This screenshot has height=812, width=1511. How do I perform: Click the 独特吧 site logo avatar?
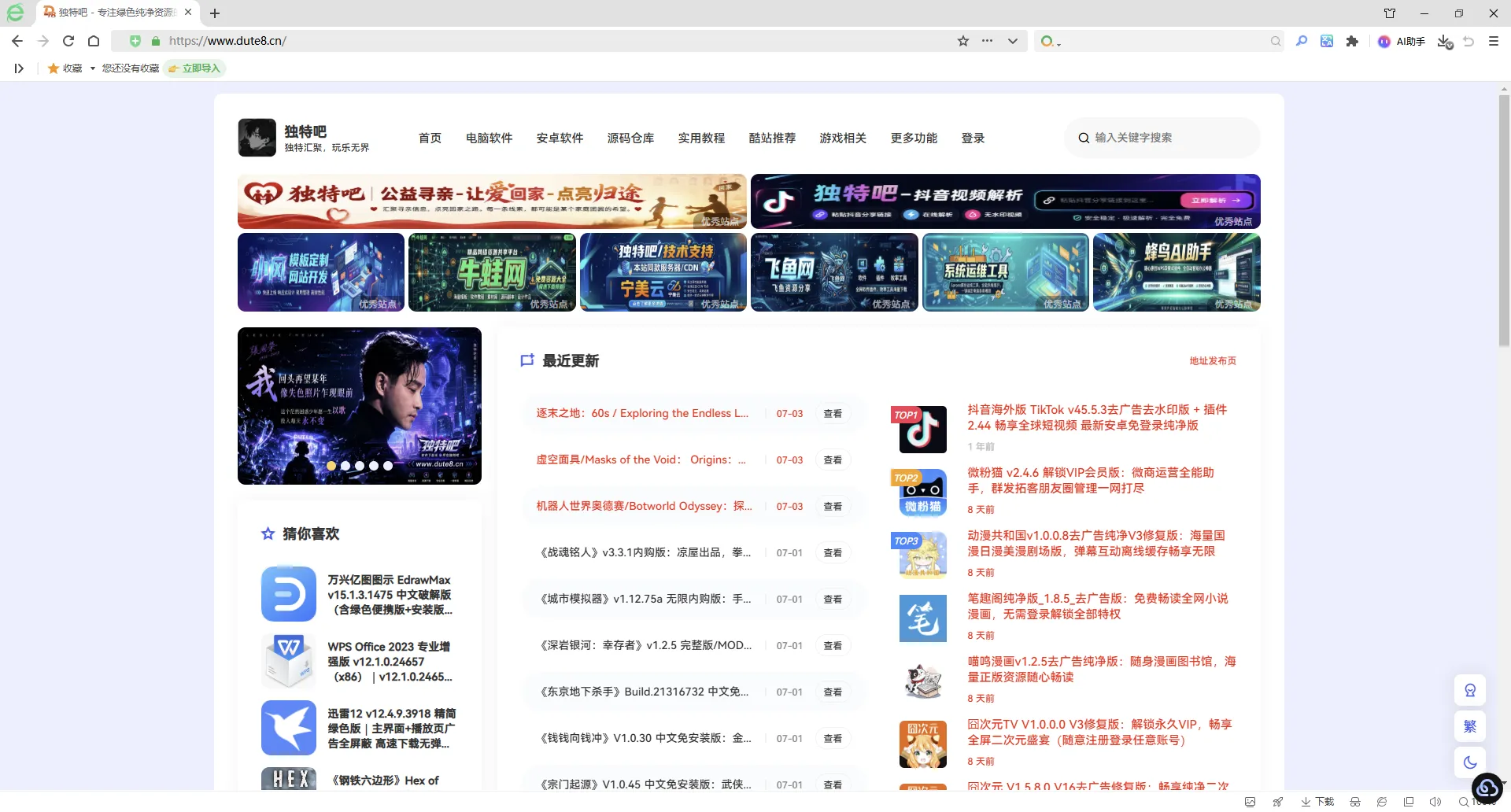pyautogui.click(x=257, y=138)
